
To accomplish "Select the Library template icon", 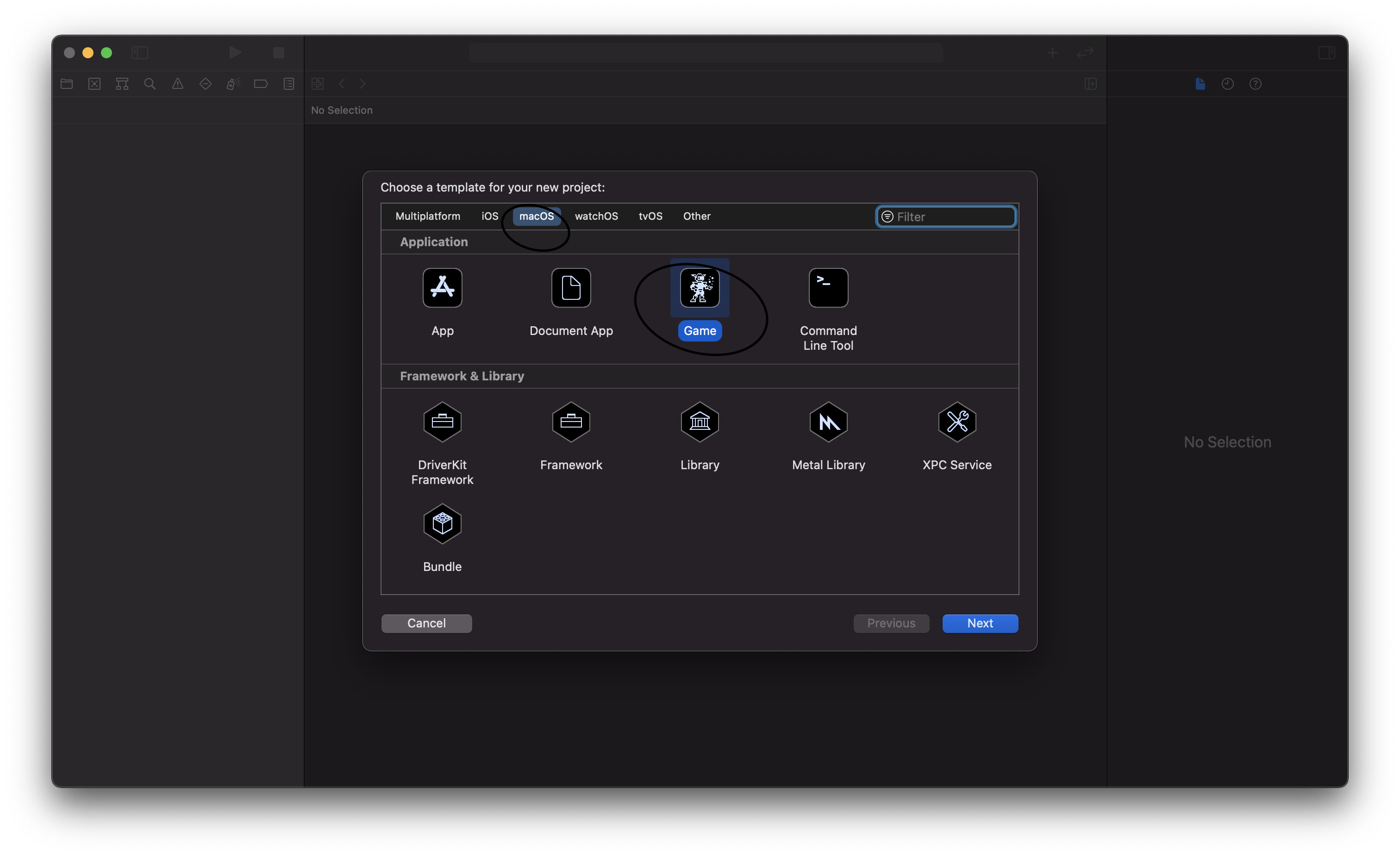I will click(700, 422).
